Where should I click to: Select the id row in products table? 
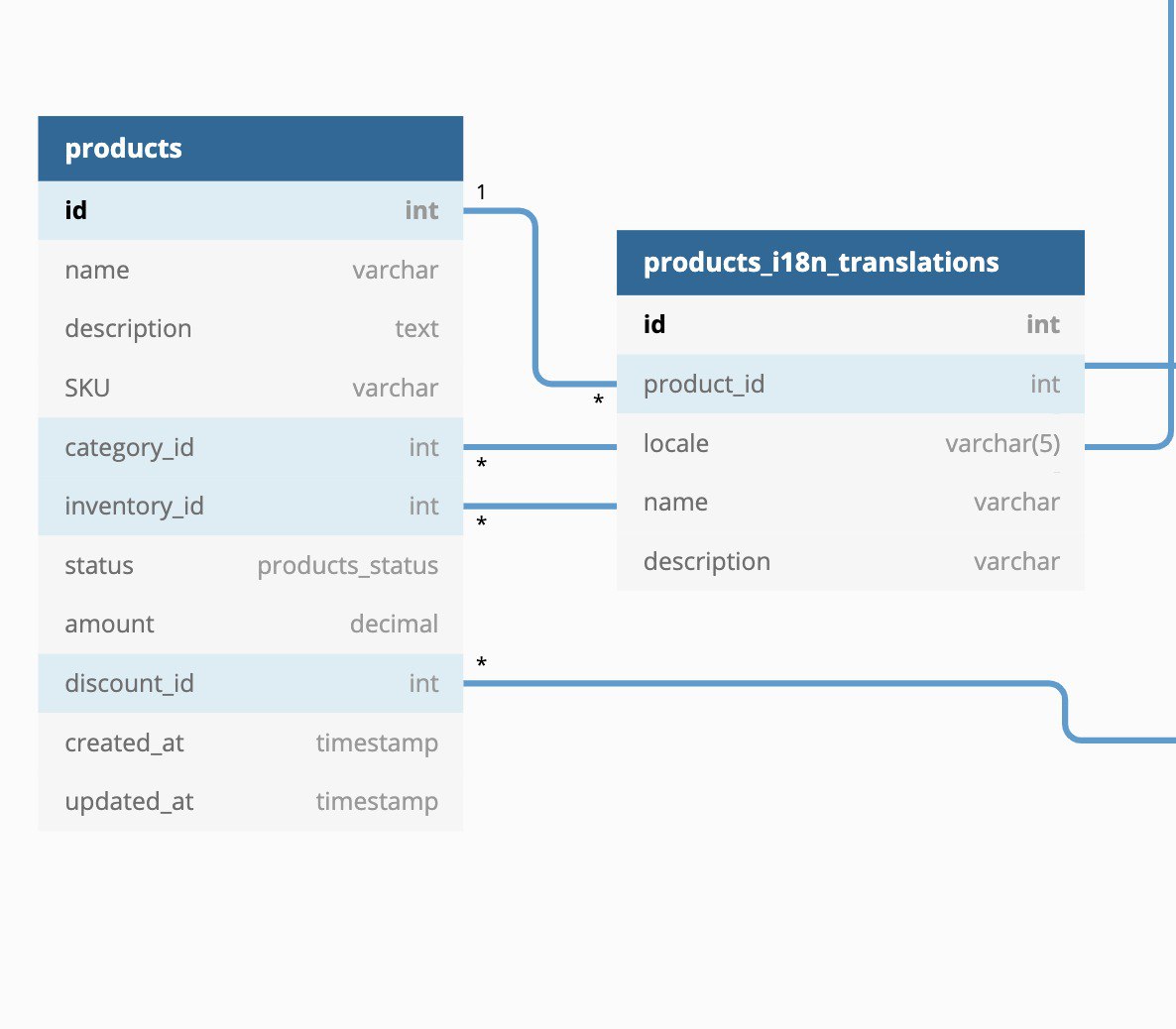(250, 210)
